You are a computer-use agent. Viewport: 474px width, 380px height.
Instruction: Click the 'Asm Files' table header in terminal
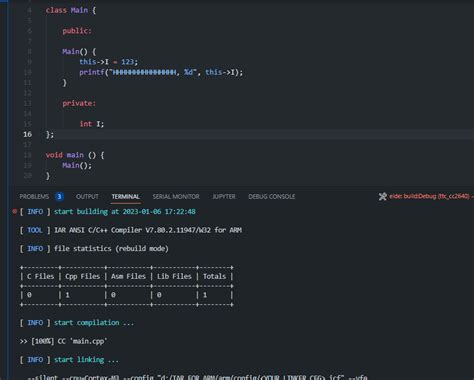point(128,276)
